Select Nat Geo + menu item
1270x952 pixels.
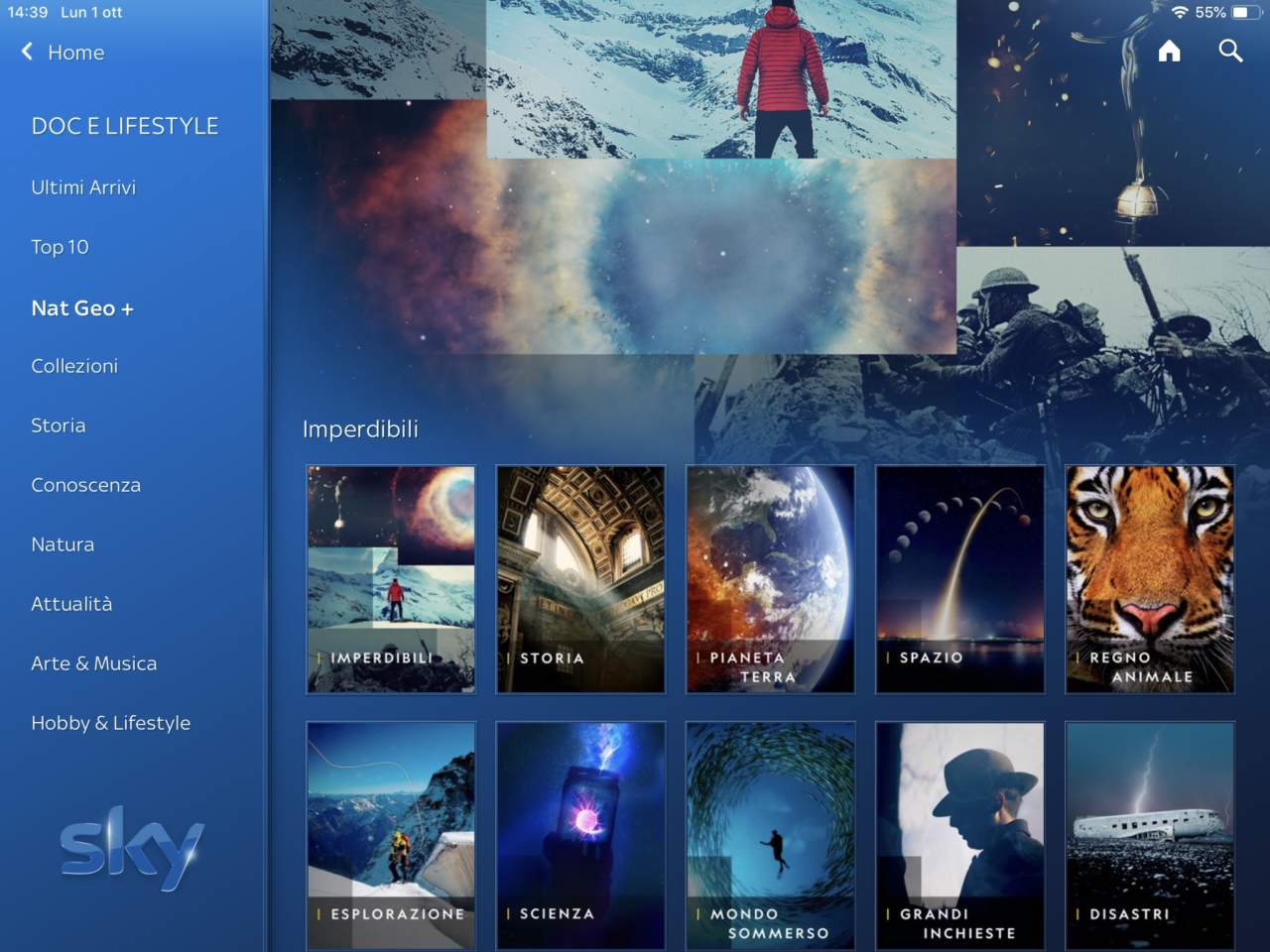82,308
